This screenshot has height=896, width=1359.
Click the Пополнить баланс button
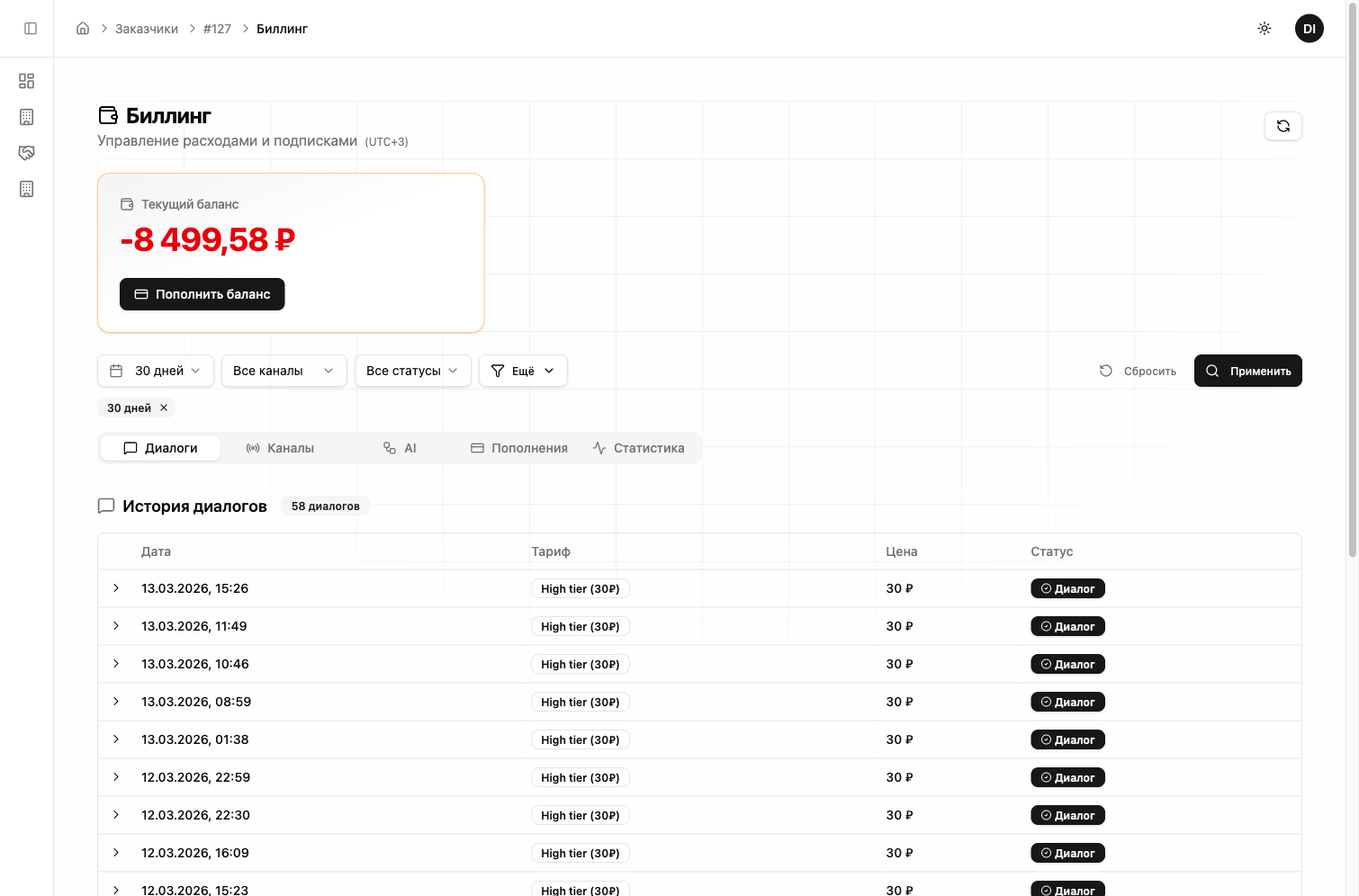pos(202,294)
